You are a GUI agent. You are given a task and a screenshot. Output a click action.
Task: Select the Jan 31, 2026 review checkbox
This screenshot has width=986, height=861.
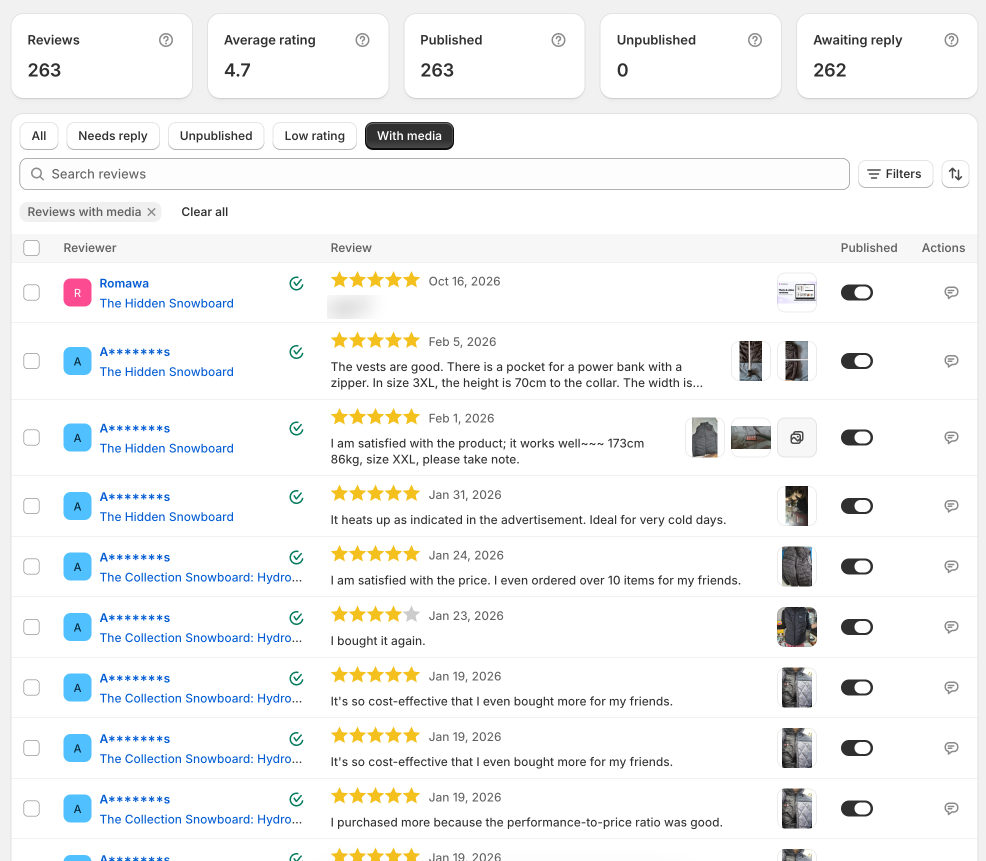pos(31,506)
